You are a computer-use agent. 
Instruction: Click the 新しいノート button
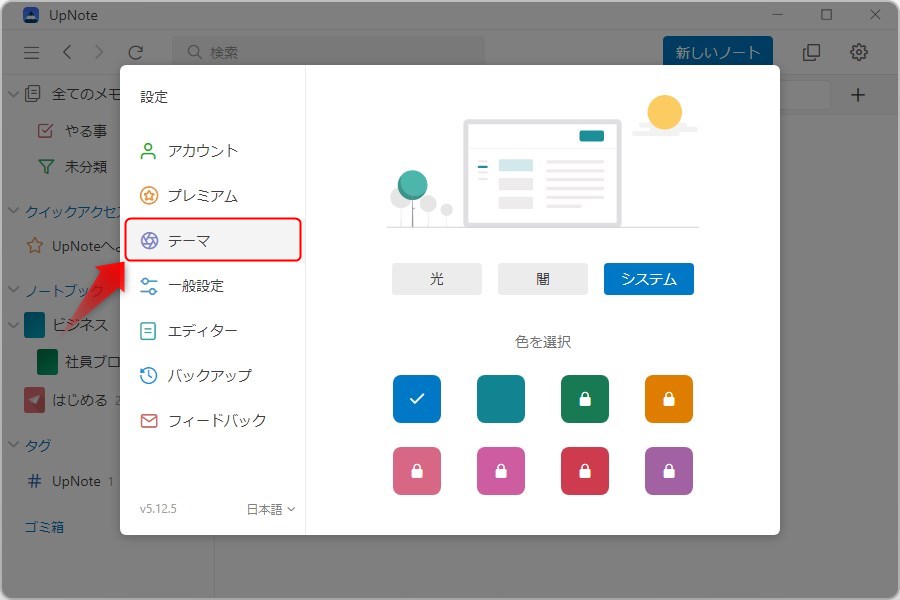click(717, 52)
